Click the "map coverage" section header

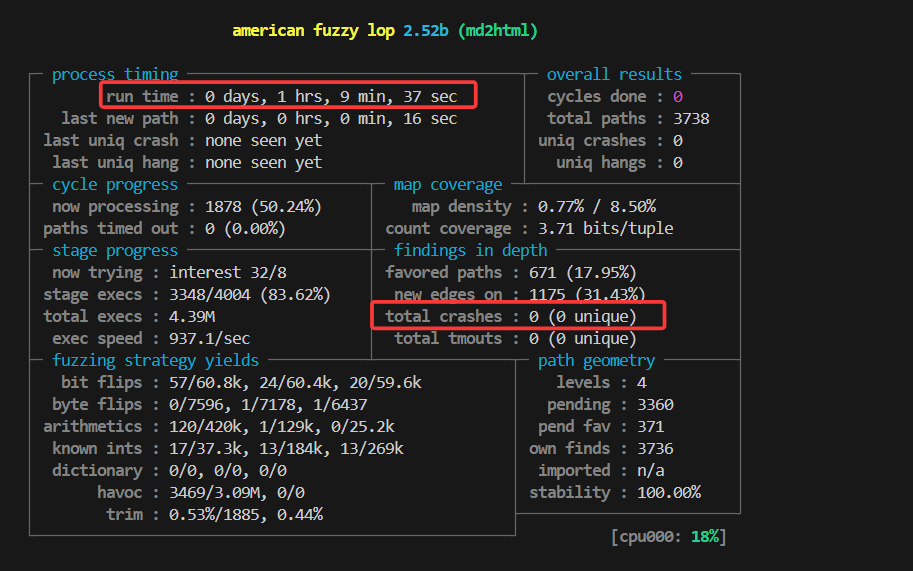(447, 184)
